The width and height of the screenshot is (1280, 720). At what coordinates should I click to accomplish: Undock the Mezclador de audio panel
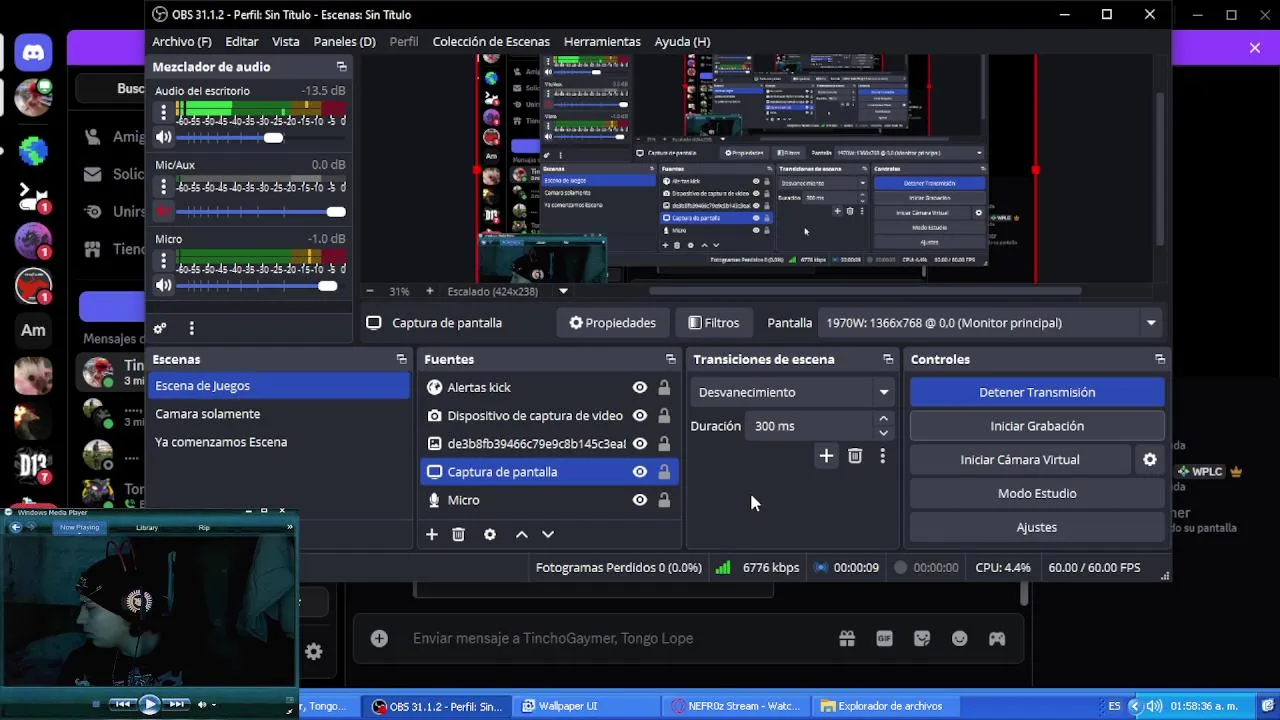point(342,67)
